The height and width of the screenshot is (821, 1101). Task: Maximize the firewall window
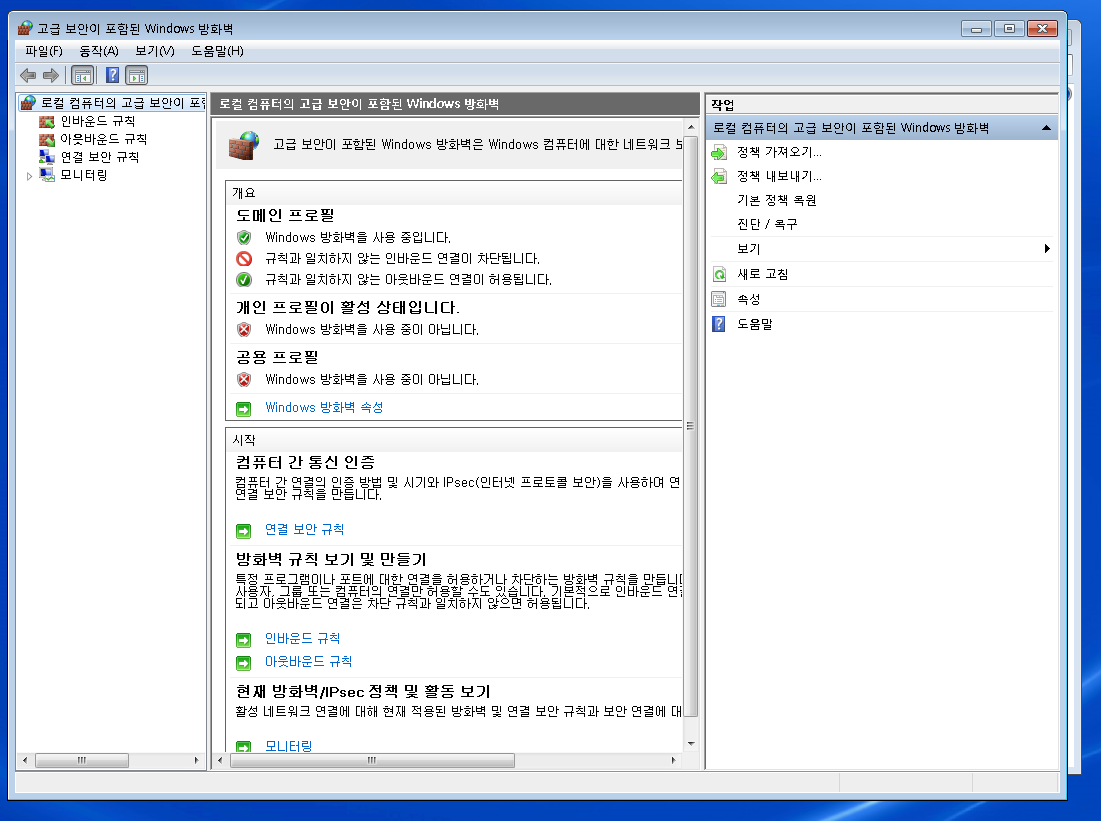tap(1009, 29)
